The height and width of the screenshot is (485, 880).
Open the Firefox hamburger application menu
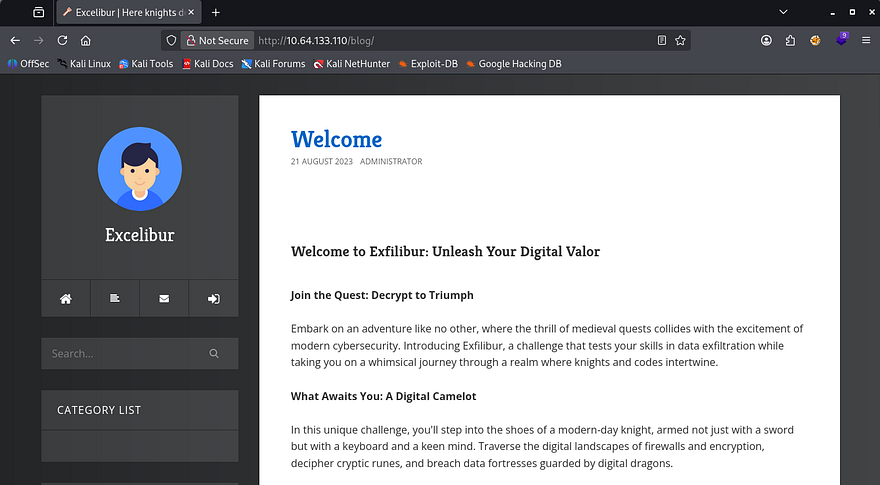(x=865, y=41)
